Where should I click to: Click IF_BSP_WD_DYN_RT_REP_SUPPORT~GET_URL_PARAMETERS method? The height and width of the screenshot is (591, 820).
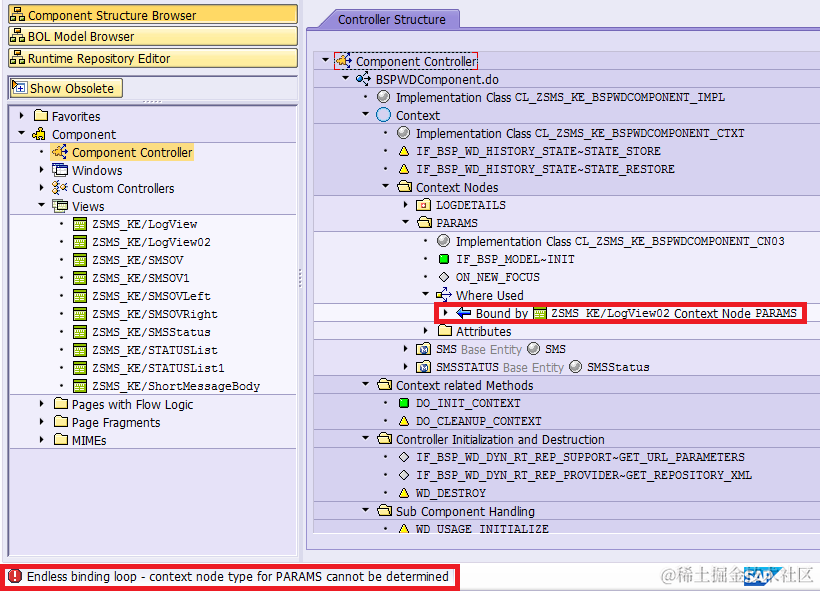(x=580, y=457)
